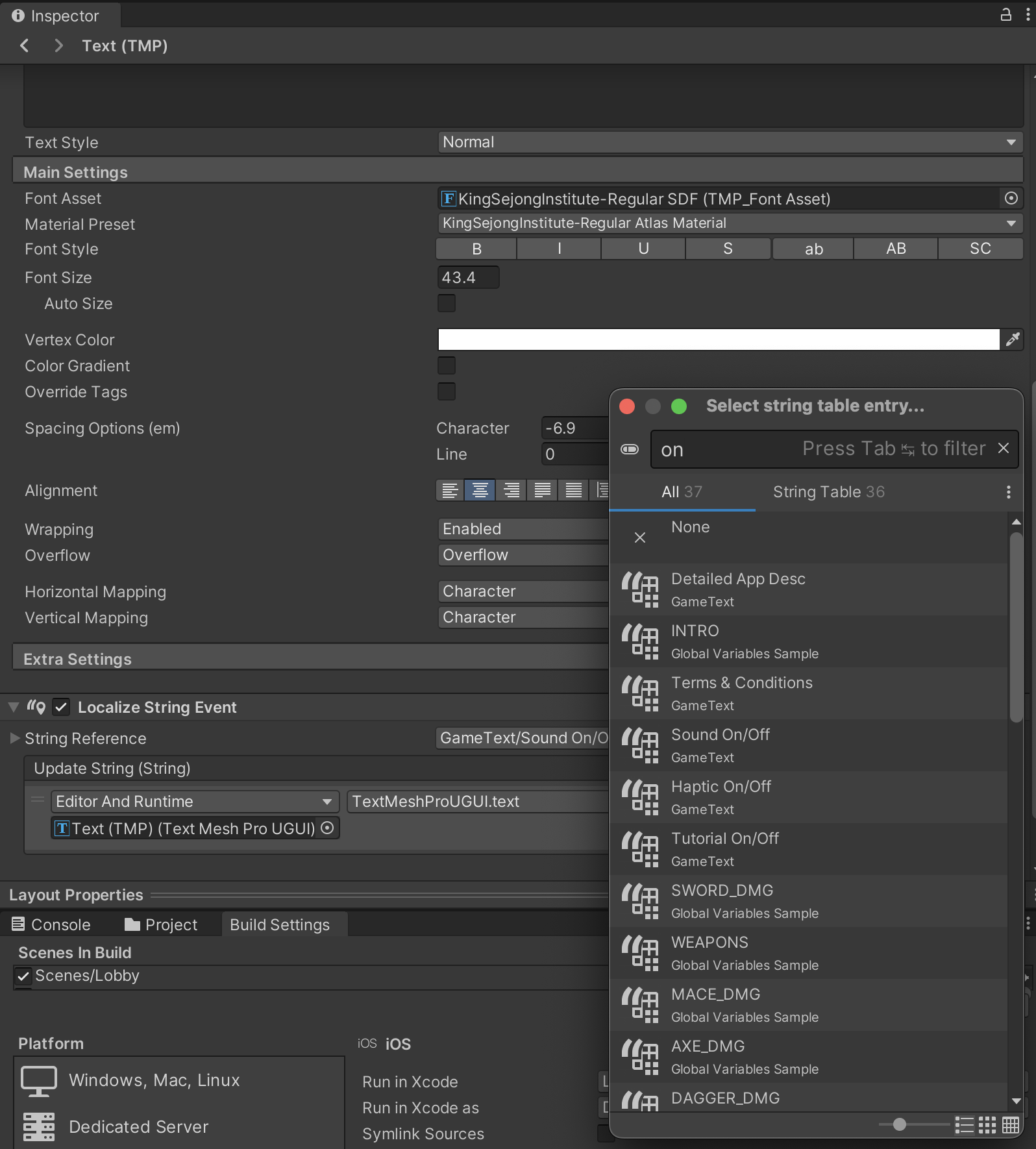Click the string picker vertical scrollbar
1036x1149 pixels.
1016,627
